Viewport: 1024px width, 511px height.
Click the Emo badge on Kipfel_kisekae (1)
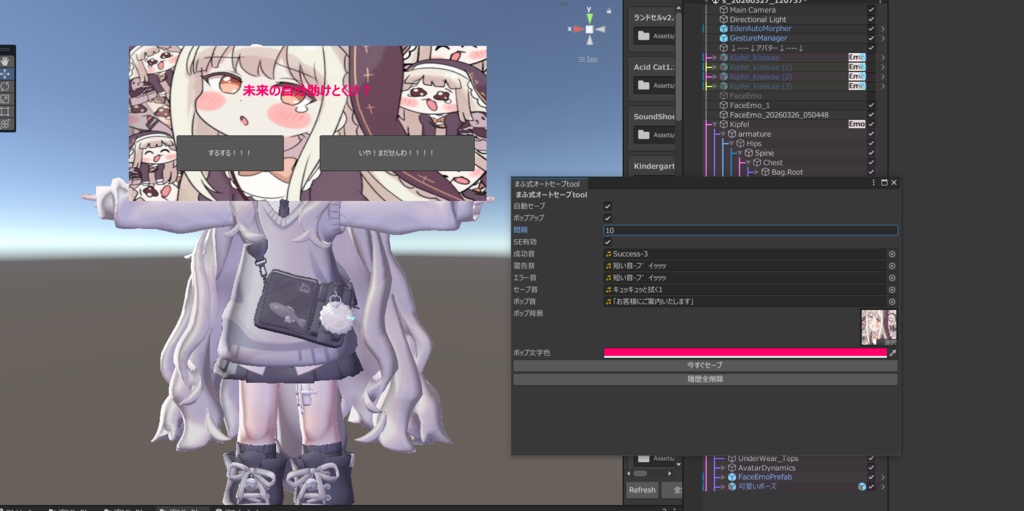[856, 67]
